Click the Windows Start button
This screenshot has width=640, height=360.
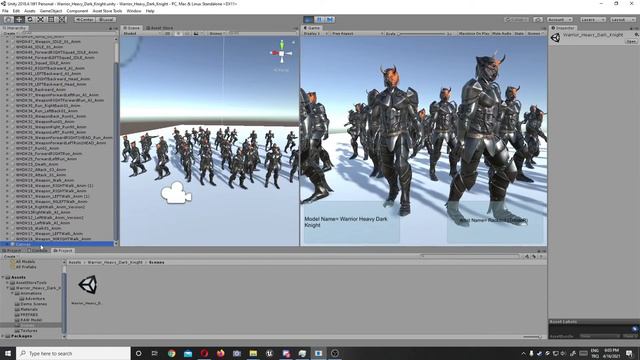pyautogui.click(x=8, y=353)
